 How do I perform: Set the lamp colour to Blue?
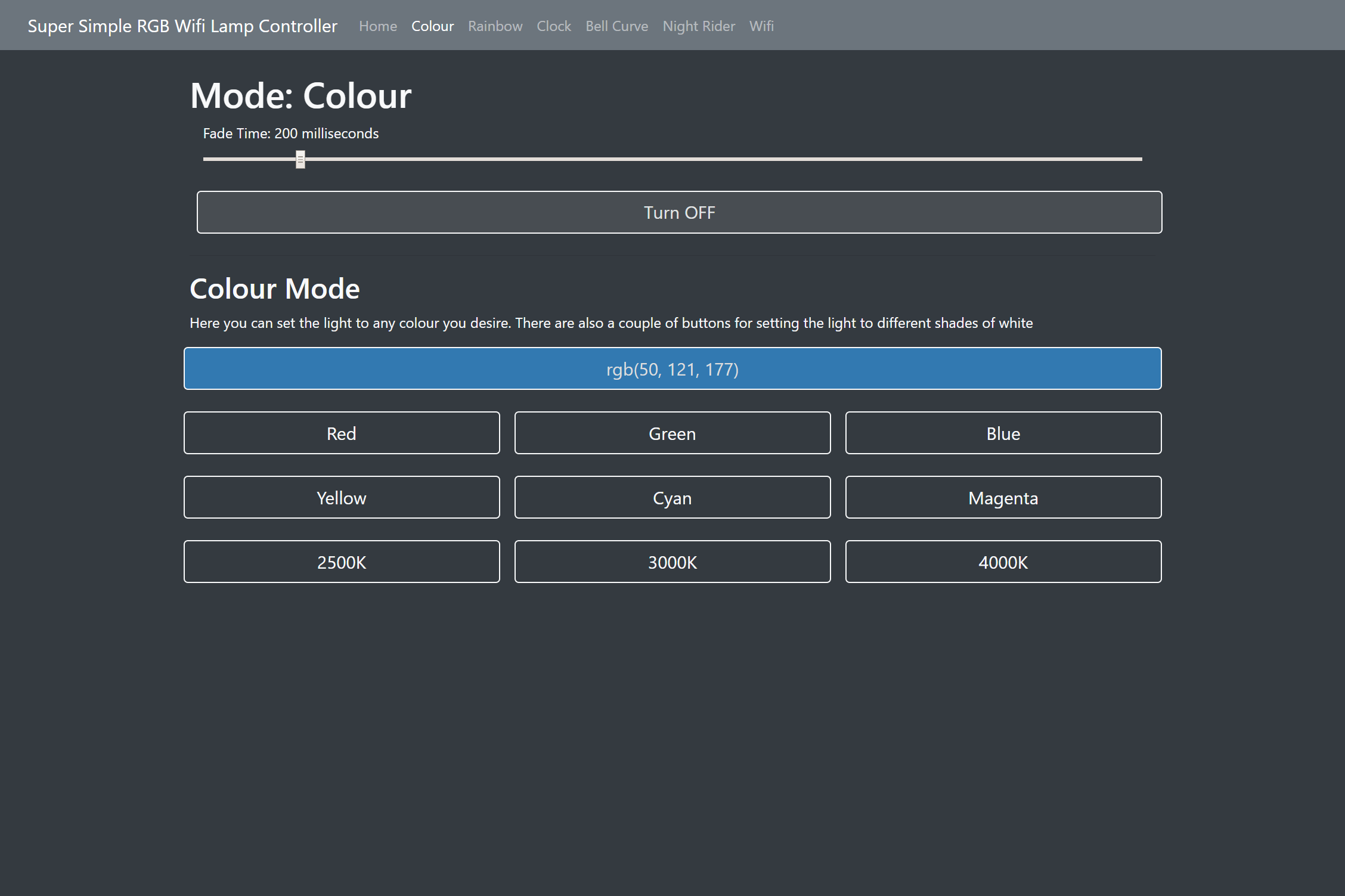pos(1003,433)
